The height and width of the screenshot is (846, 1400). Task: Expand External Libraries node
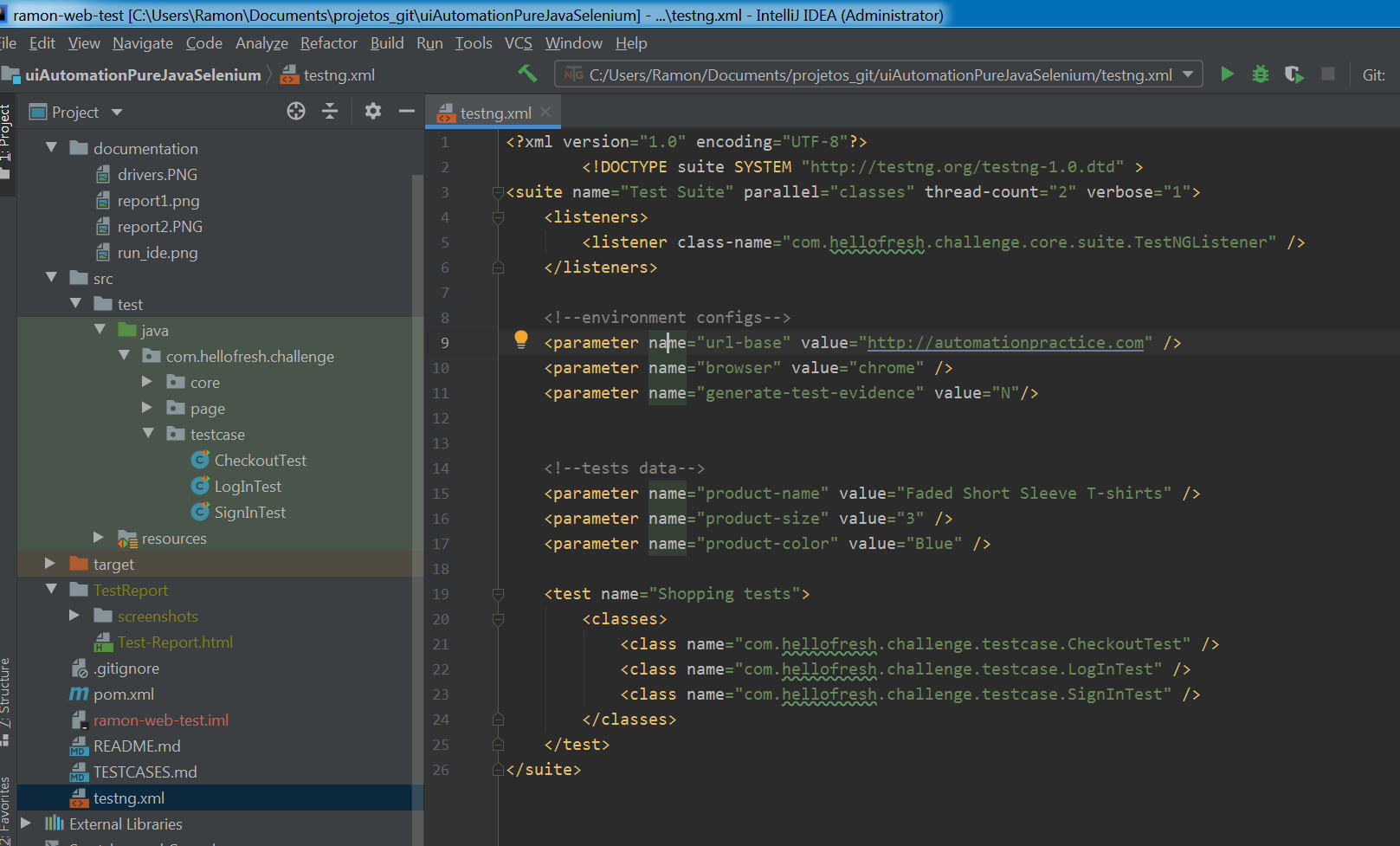[x=26, y=823]
